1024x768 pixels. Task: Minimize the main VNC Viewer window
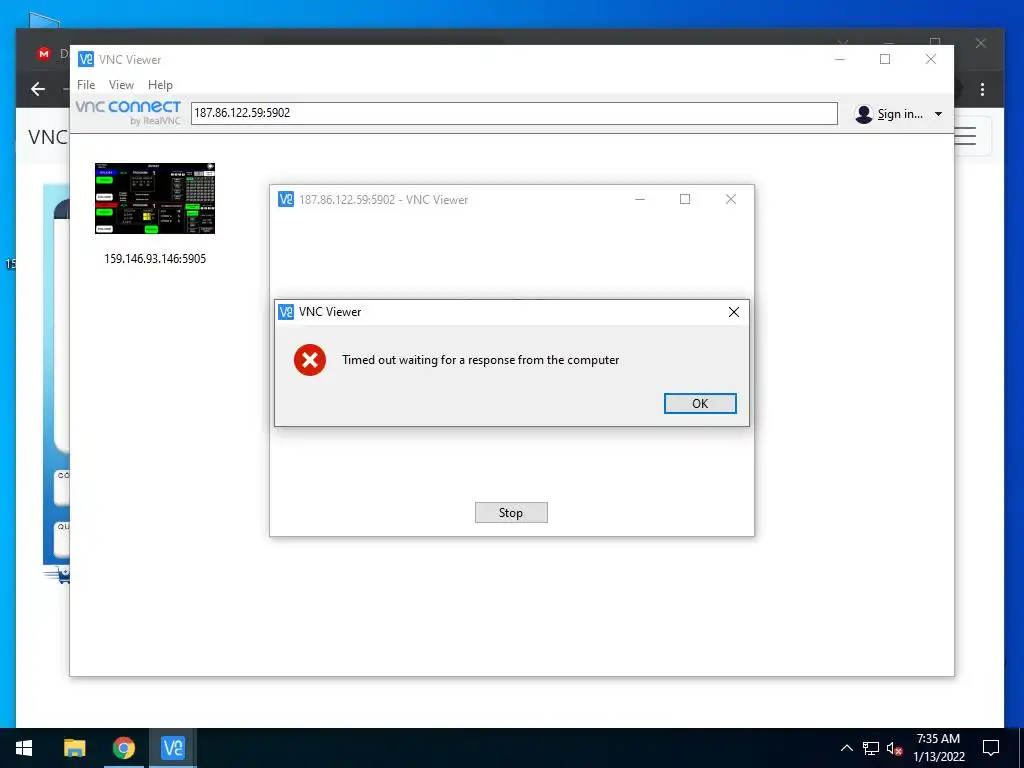tap(840, 59)
